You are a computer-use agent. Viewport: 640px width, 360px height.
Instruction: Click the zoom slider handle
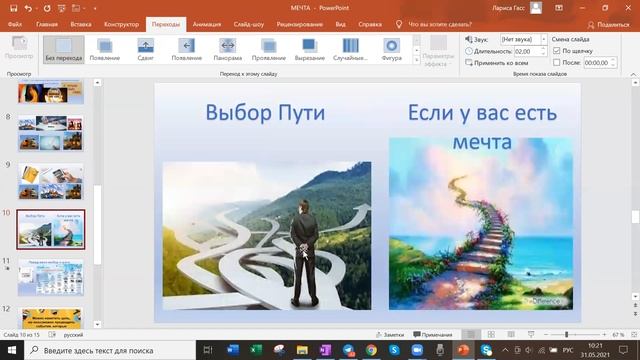[x=567, y=335]
